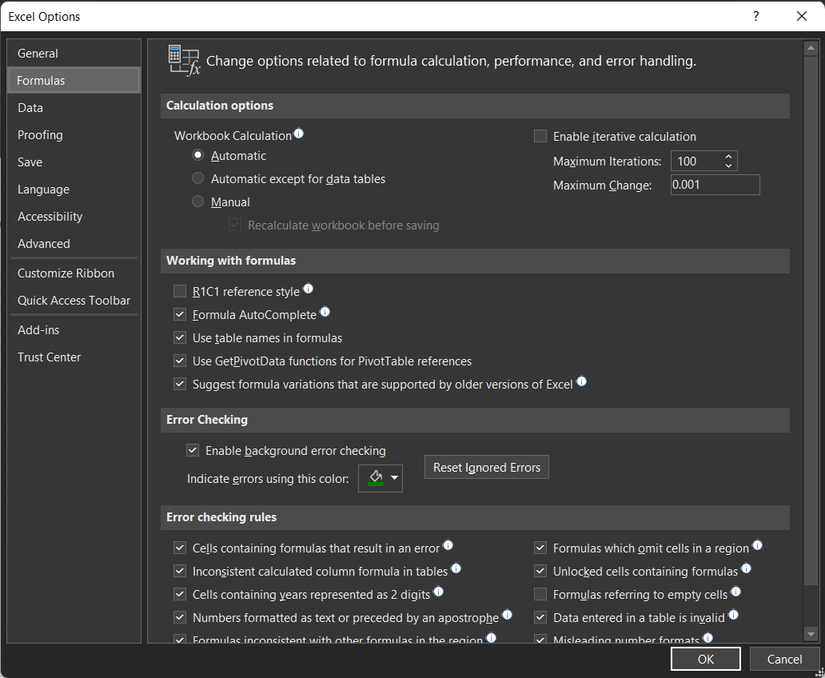The image size is (825, 678).
Task: Confirm settings with the OK button
Action: [706, 659]
